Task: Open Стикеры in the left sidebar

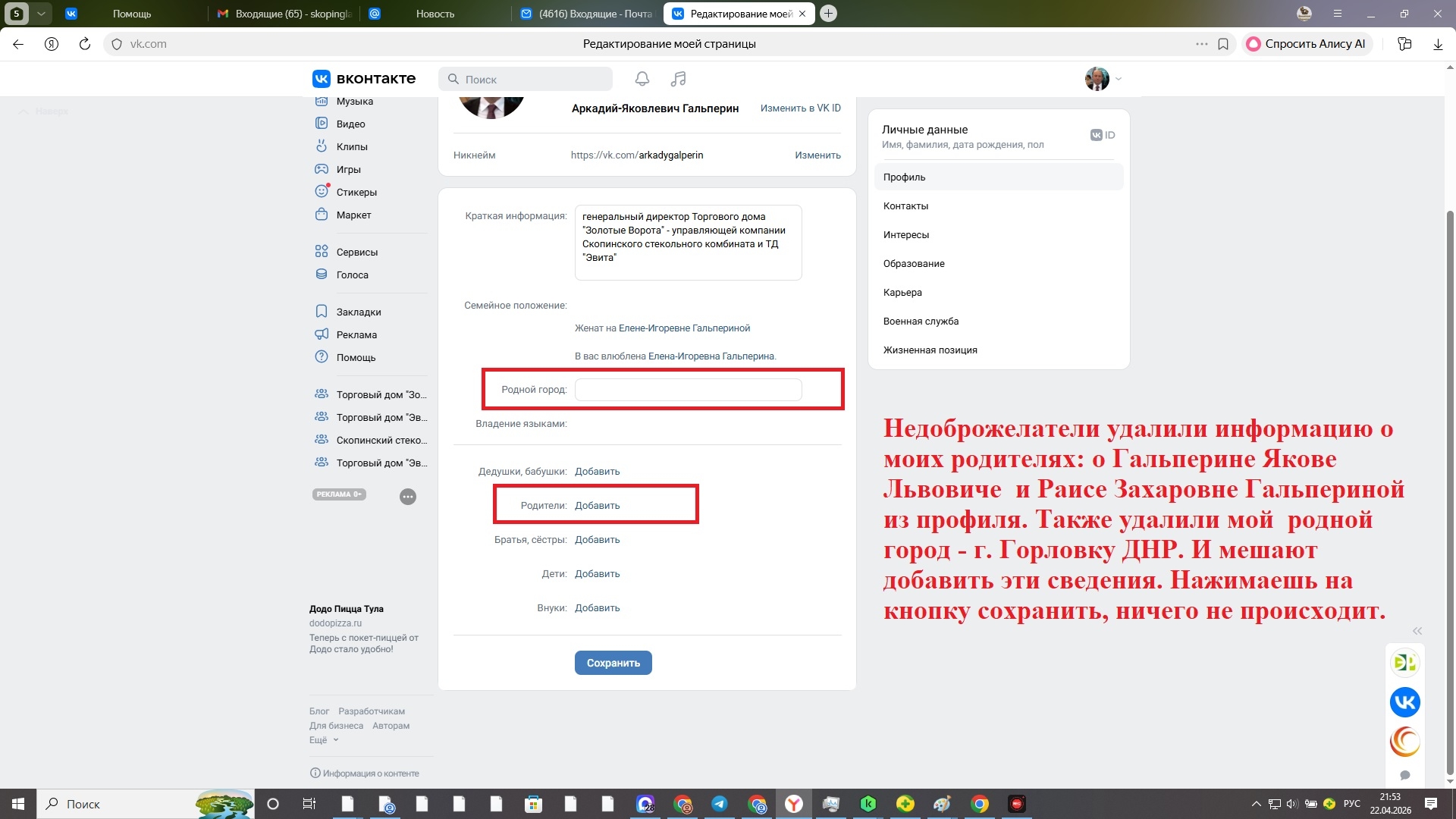Action: click(356, 192)
